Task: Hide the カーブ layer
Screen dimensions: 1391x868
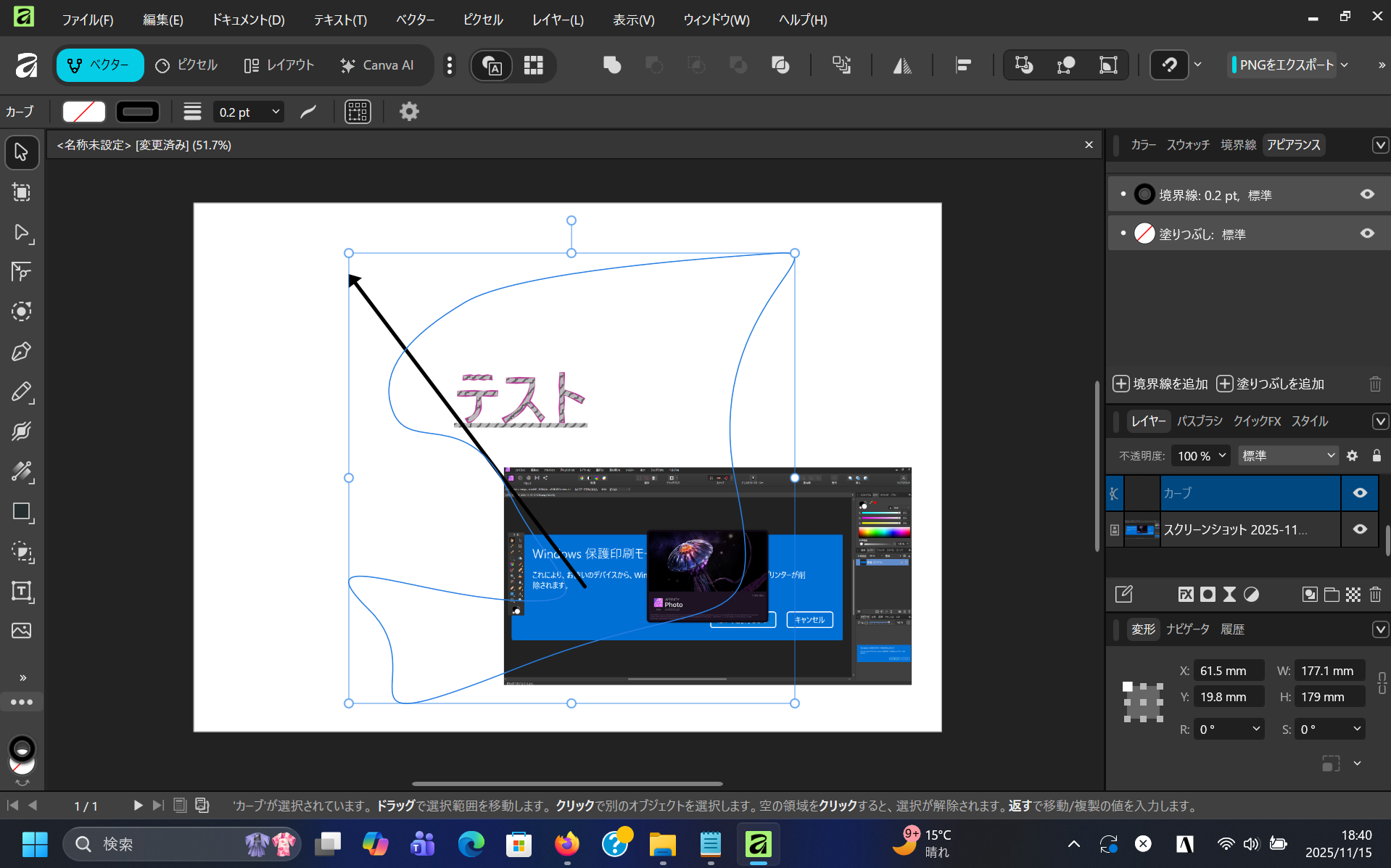Action: tap(1359, 493)
